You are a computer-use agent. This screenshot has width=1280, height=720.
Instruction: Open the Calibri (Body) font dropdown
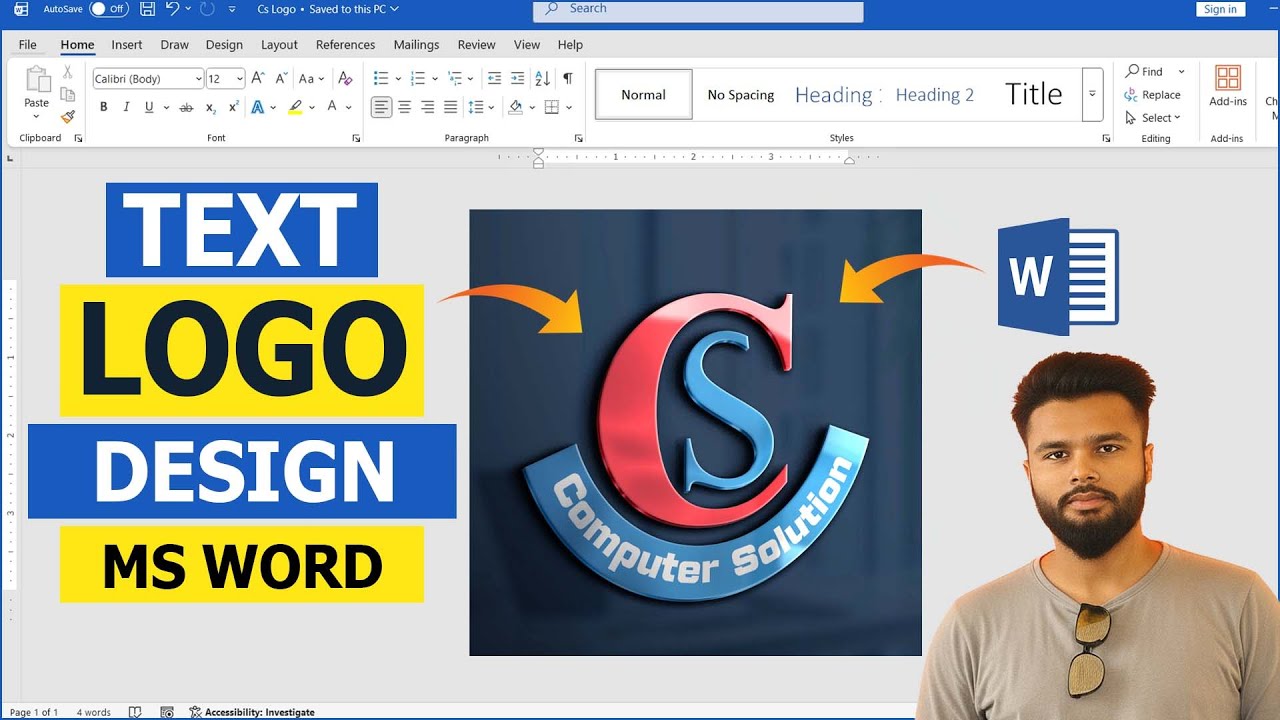tap(148, 79)
